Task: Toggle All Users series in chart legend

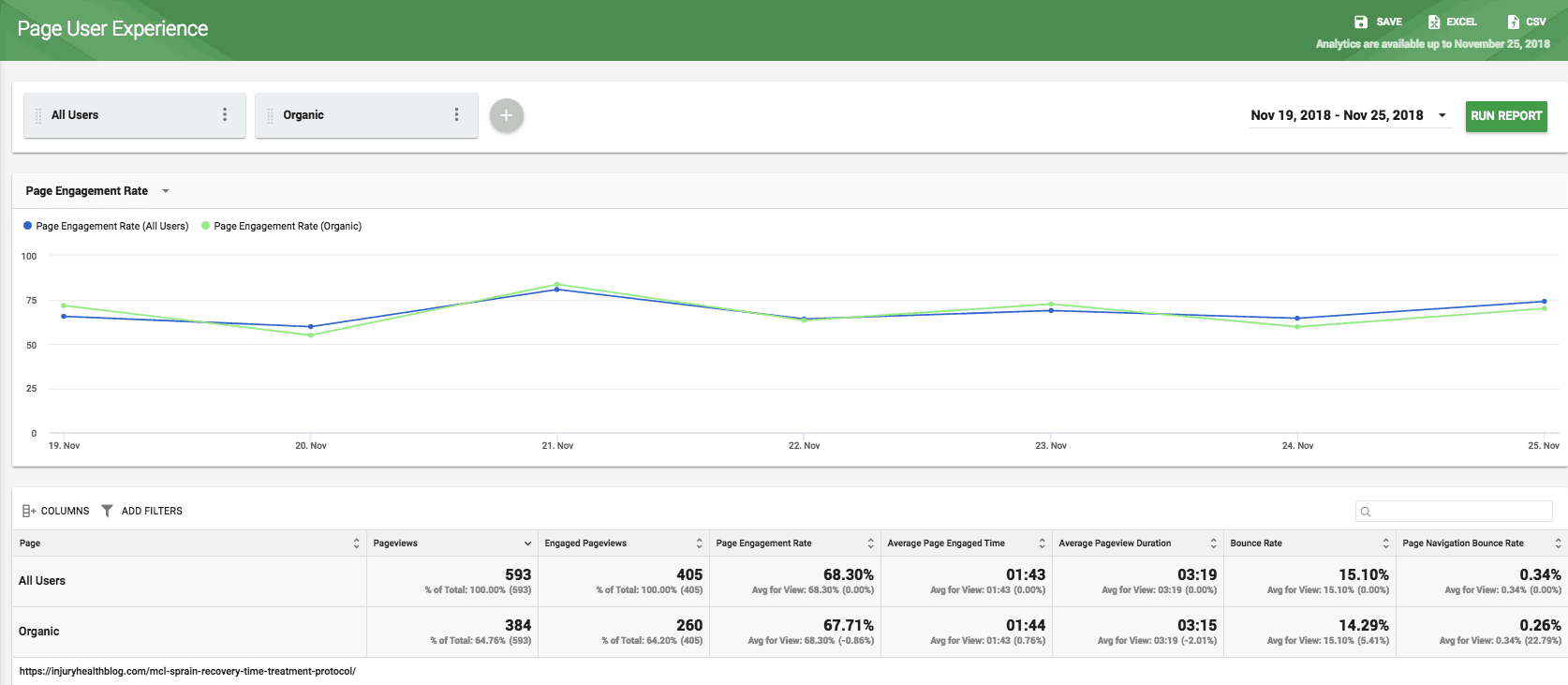Action: pyautogui.click(x=106, y=226)
